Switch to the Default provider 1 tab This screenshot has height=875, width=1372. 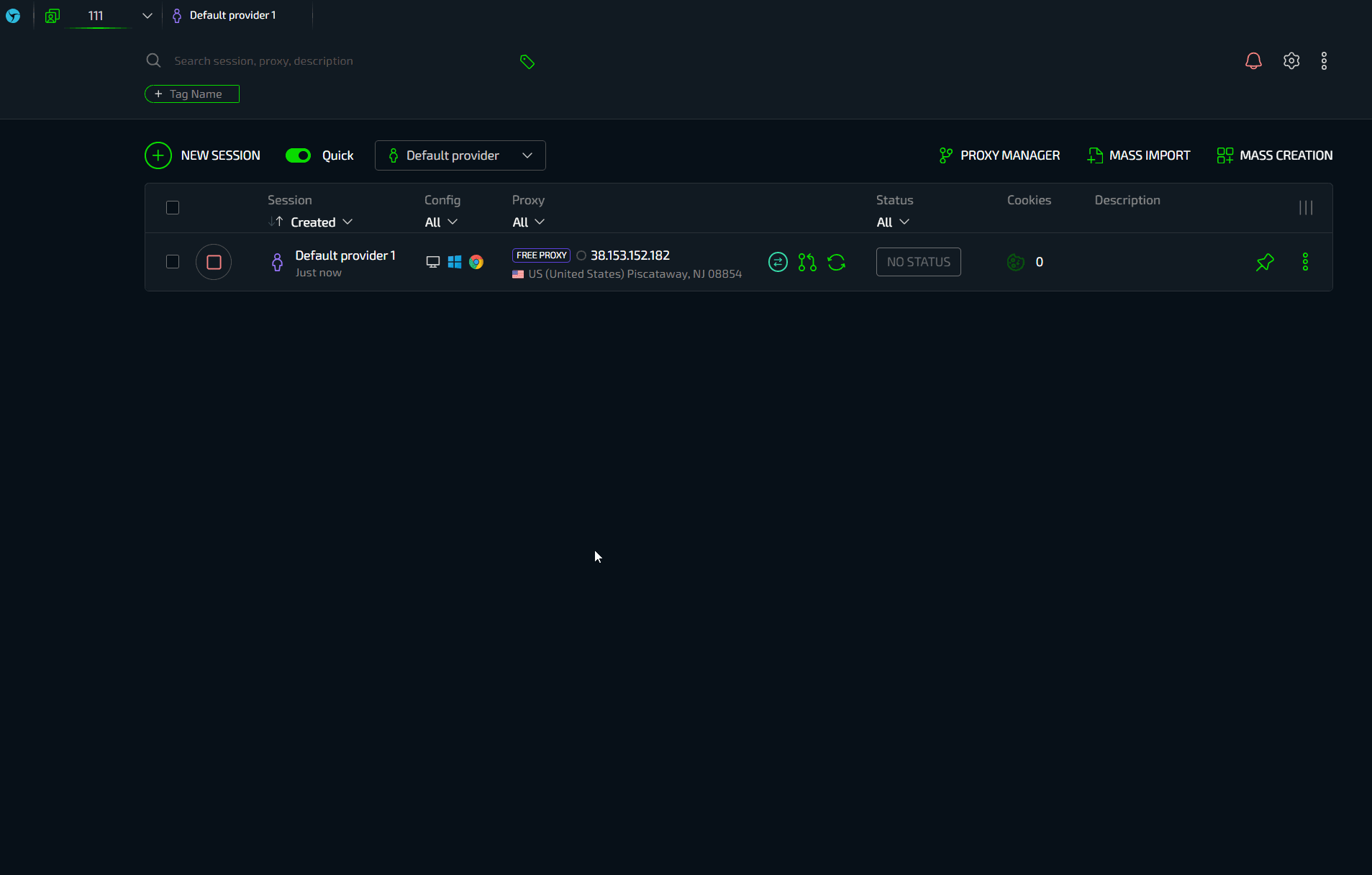click(x=232, y=15)
